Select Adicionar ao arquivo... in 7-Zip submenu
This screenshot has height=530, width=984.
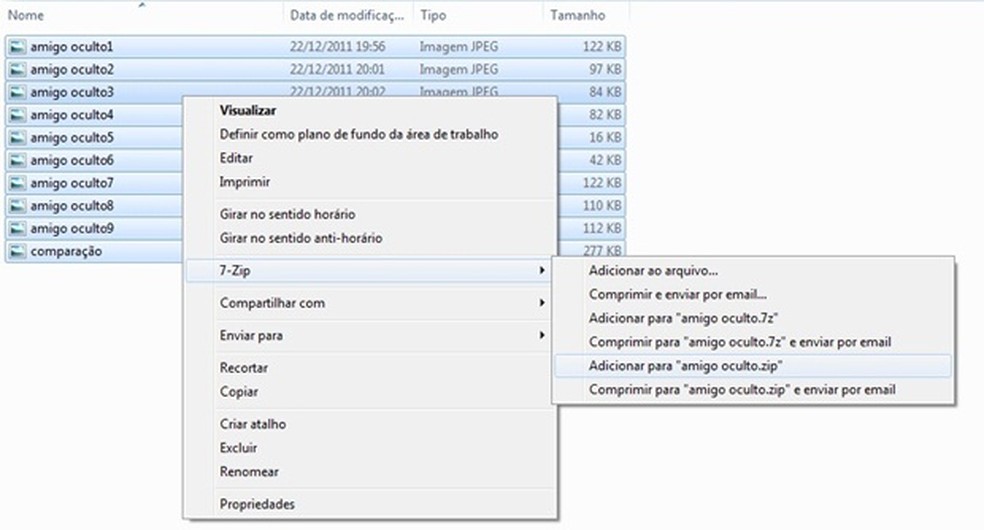653,271
